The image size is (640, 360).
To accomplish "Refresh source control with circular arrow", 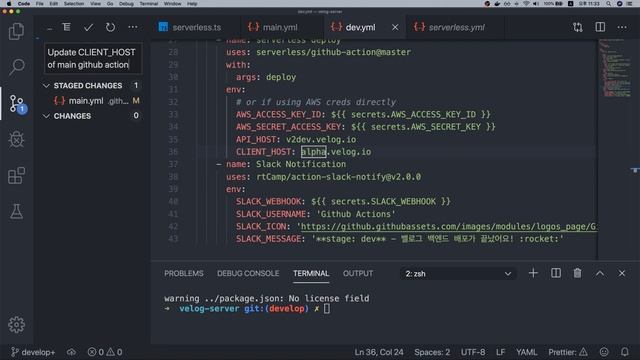I will 110,27.
